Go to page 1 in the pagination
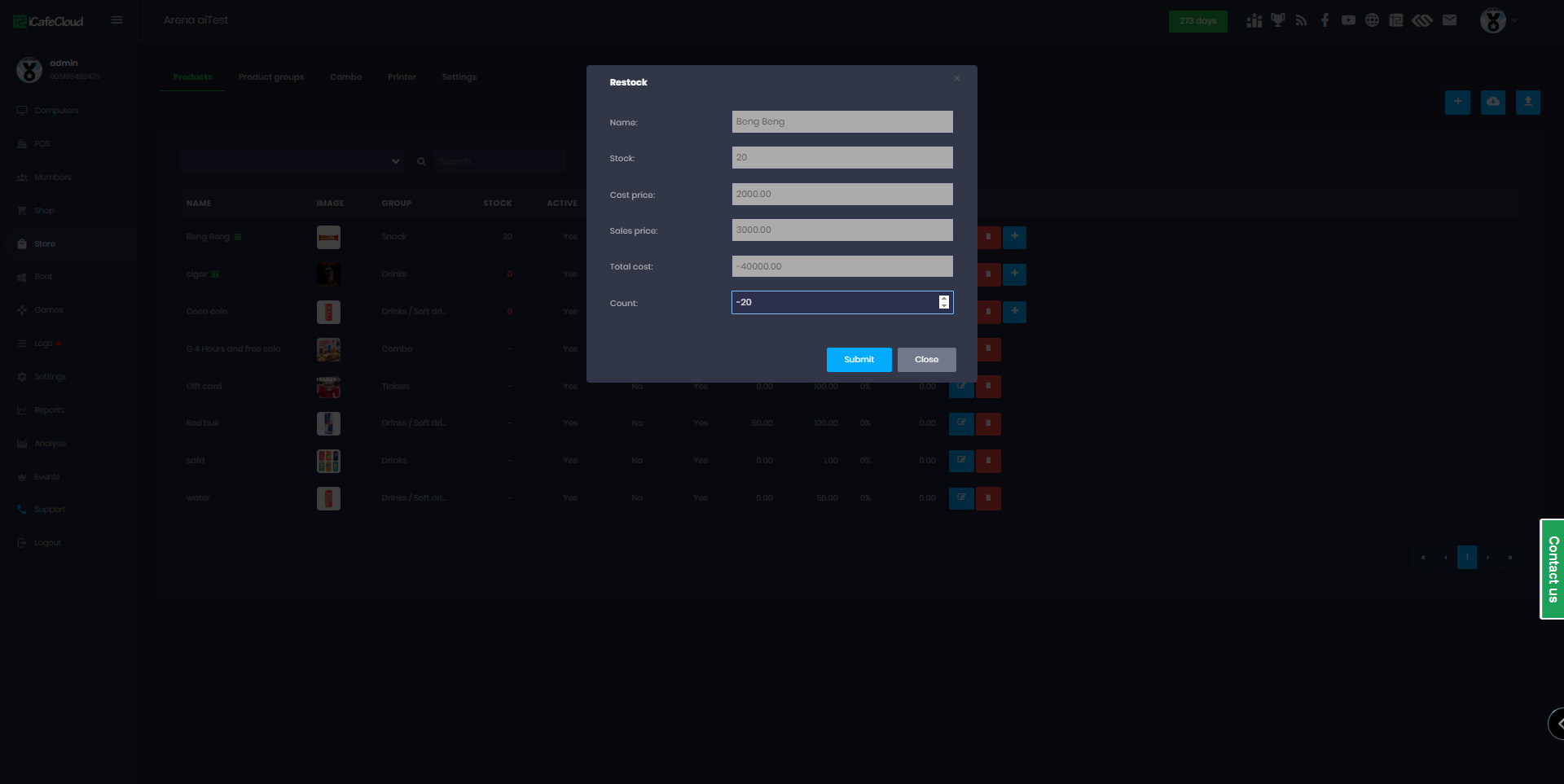 click(1466, 557)
